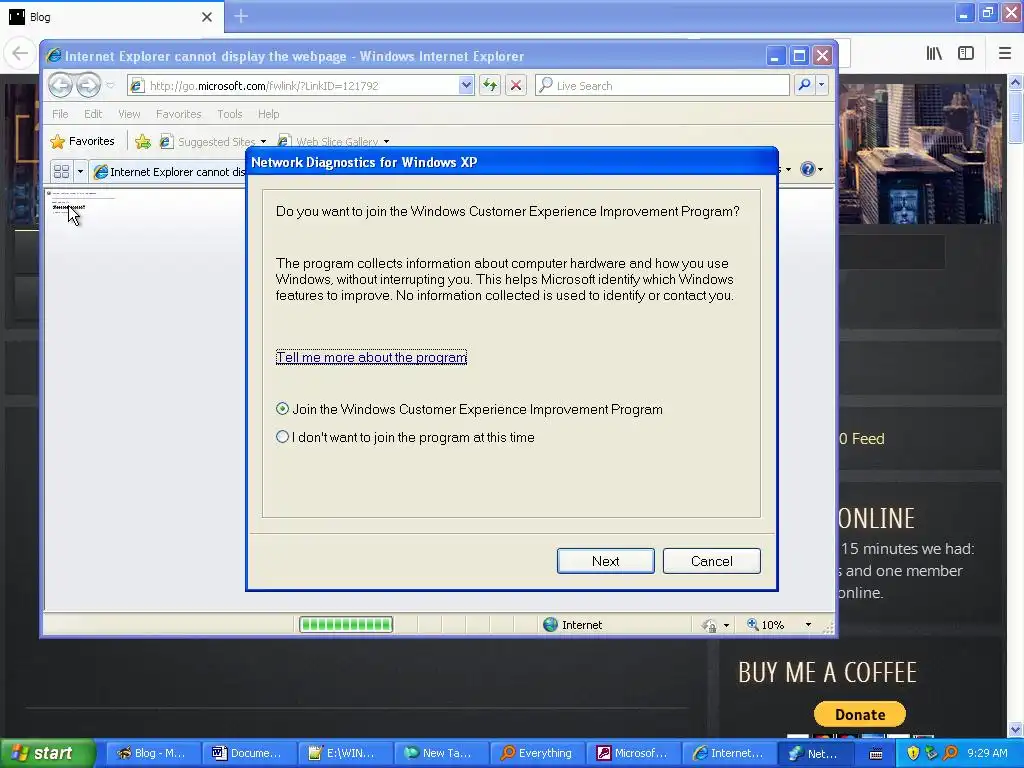Click the security shield tray icon
Image resolution: width=1024 pixels, height=768 pixels.
[913, 753]
